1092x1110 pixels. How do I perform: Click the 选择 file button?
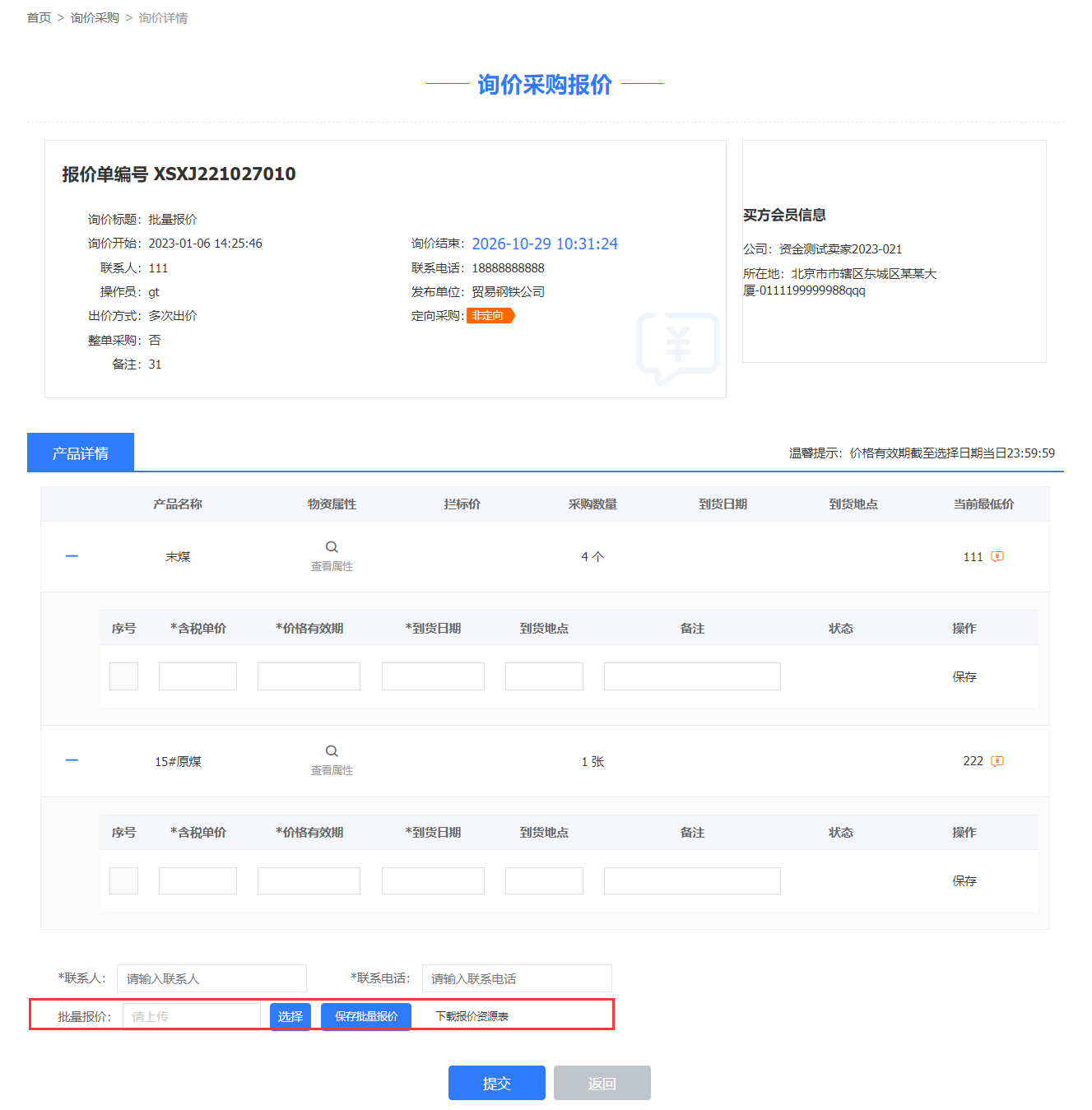coord(290,1016)
